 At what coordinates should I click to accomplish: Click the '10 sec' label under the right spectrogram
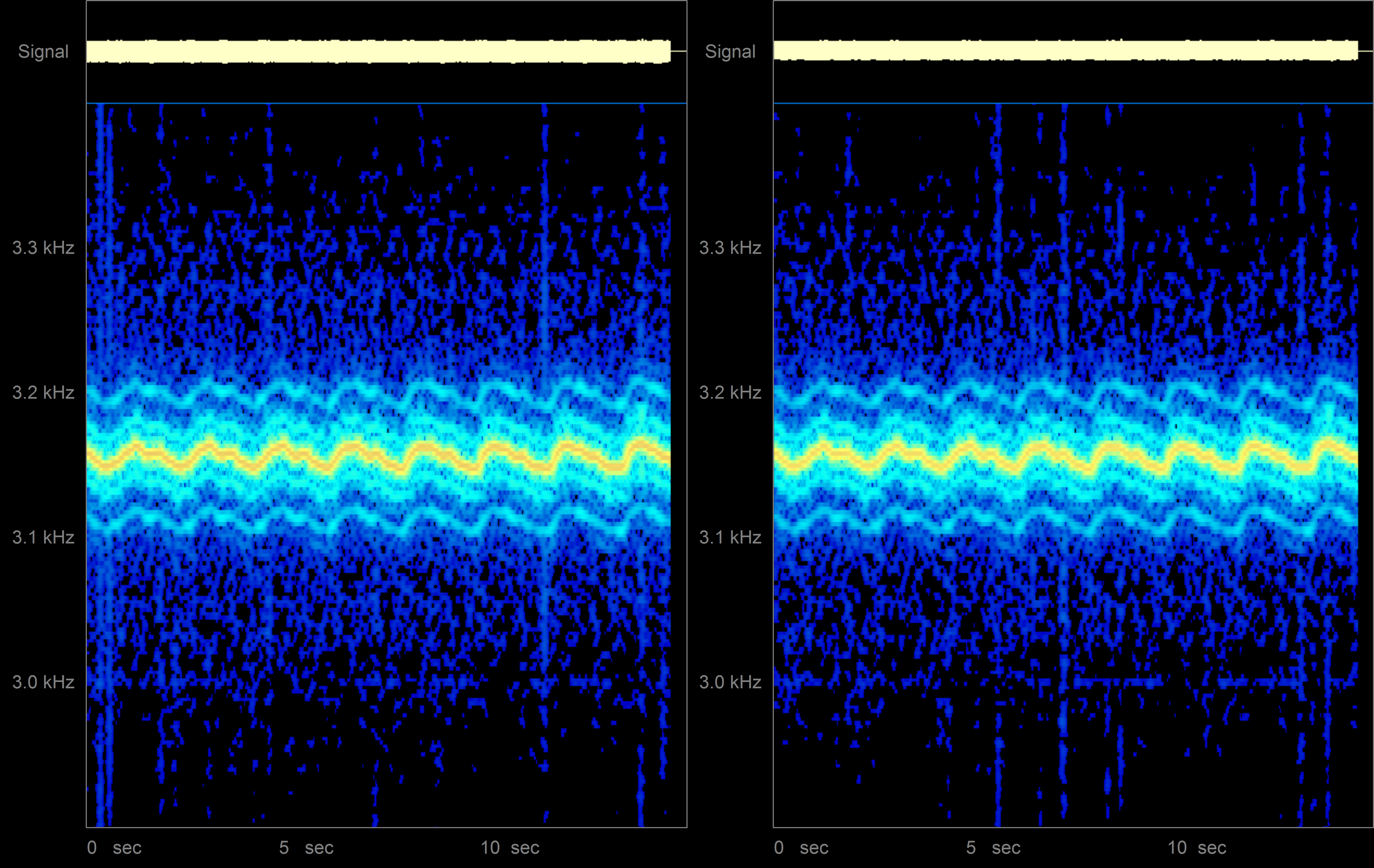[1197, 848]
